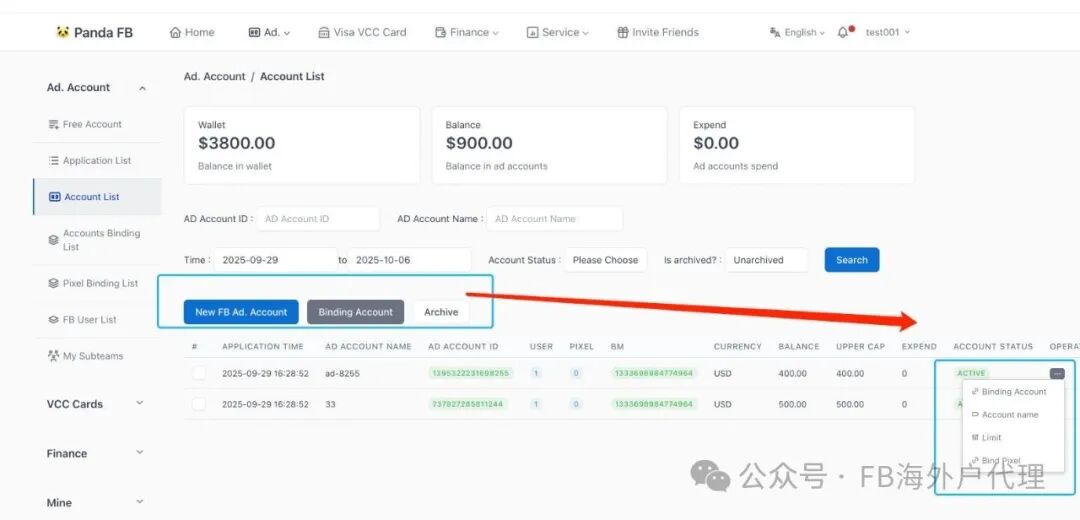Open the notification bell icon
This screenshot has width=1080, height=520.
click(x=842, y=32)
